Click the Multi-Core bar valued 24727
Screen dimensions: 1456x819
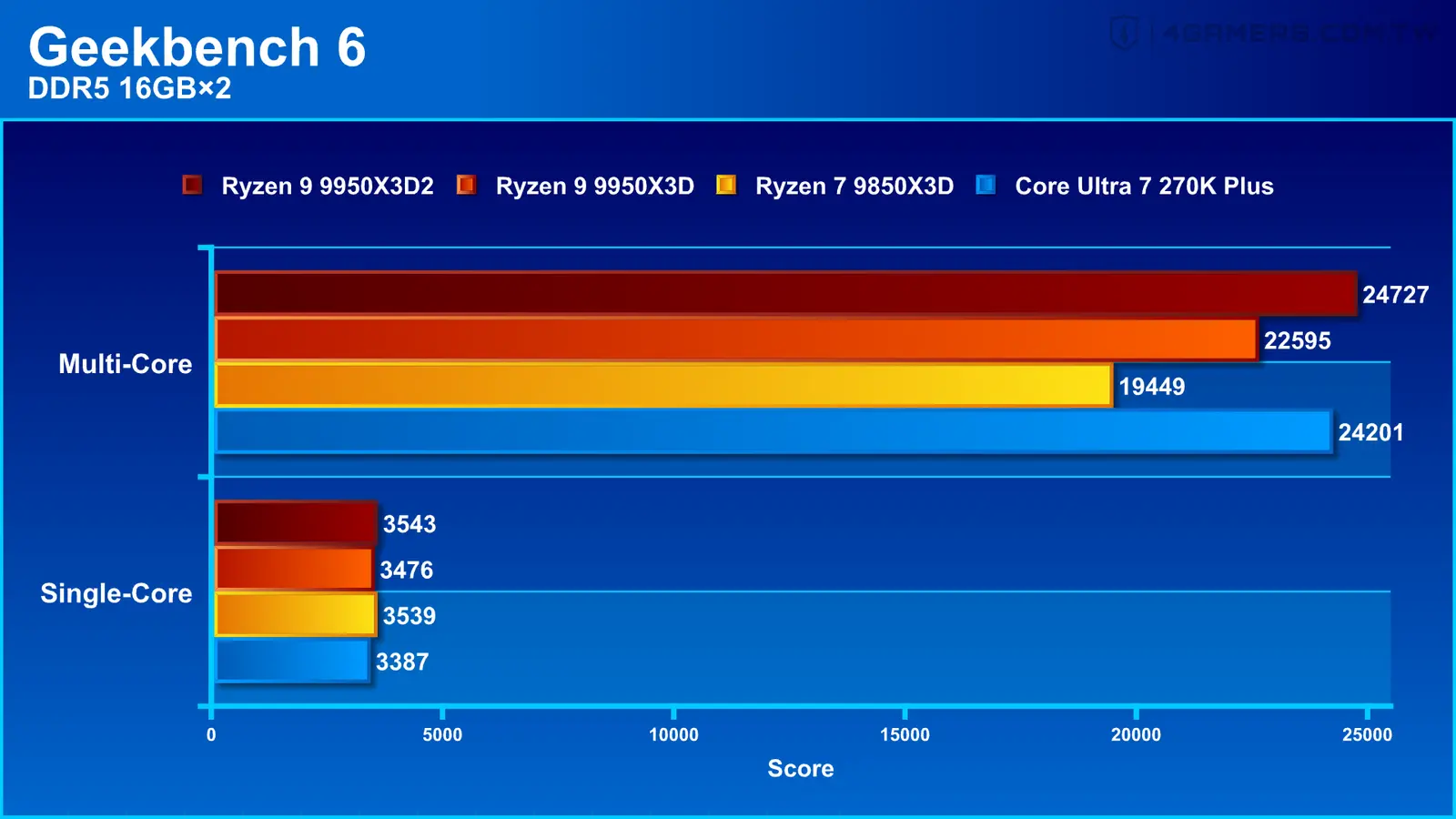point(786,294)
